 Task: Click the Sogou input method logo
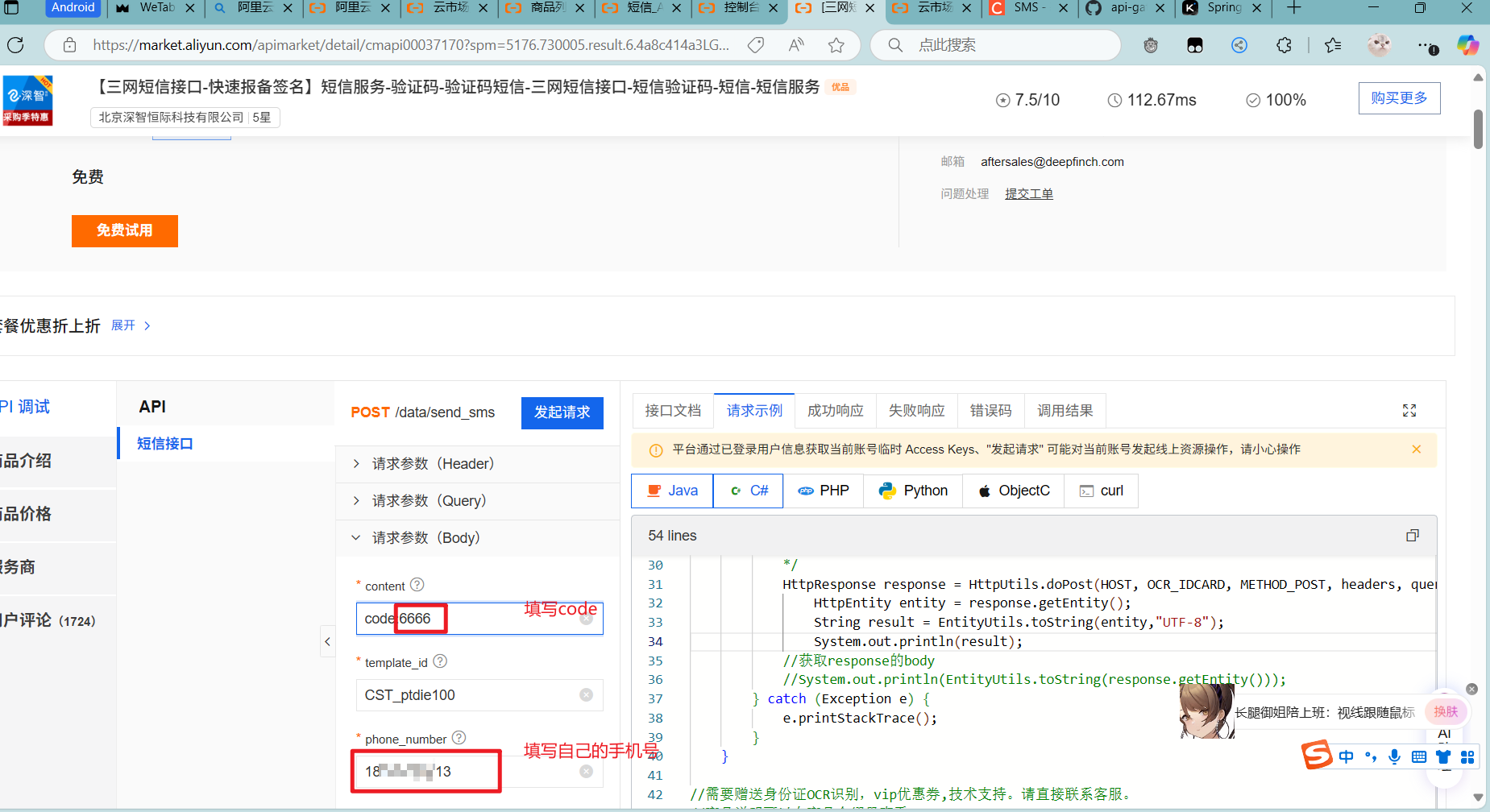click(1317, 756)
